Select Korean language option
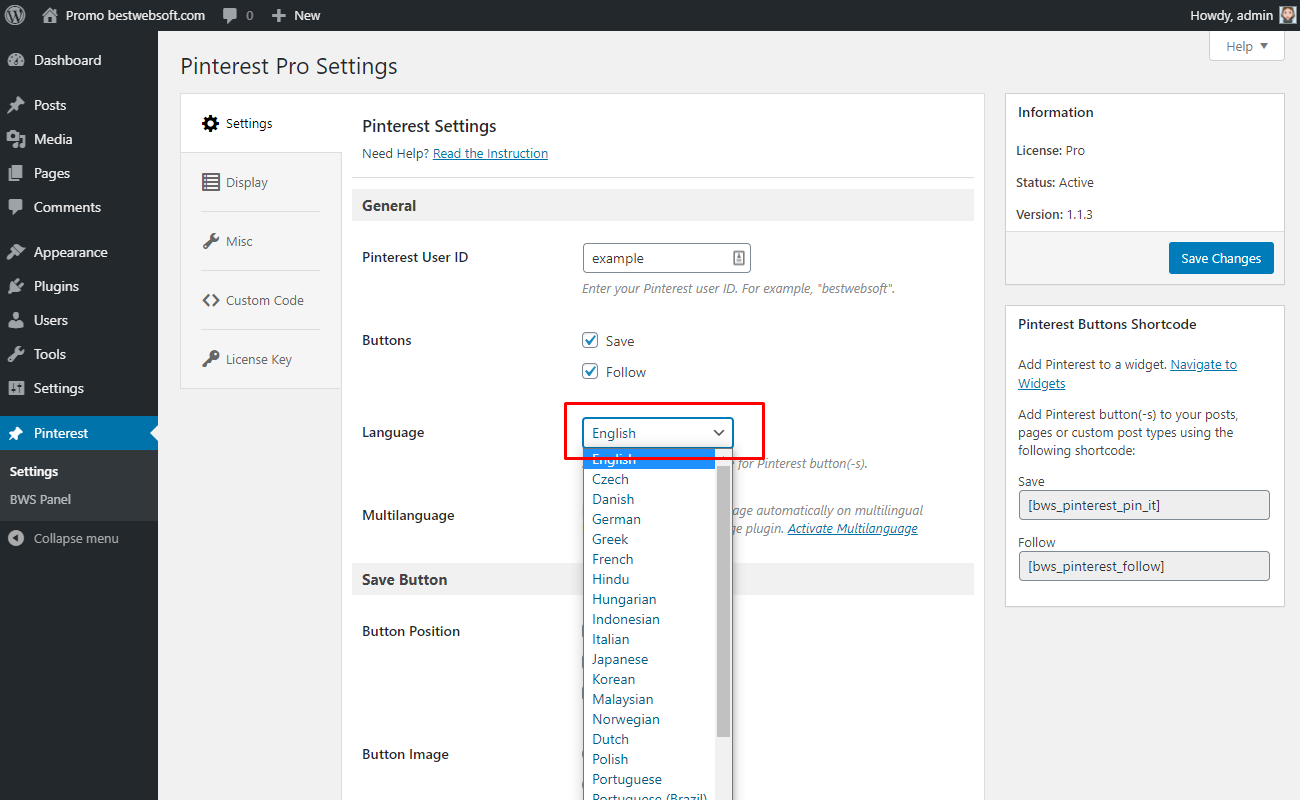1300x800 pixels. 650,679
